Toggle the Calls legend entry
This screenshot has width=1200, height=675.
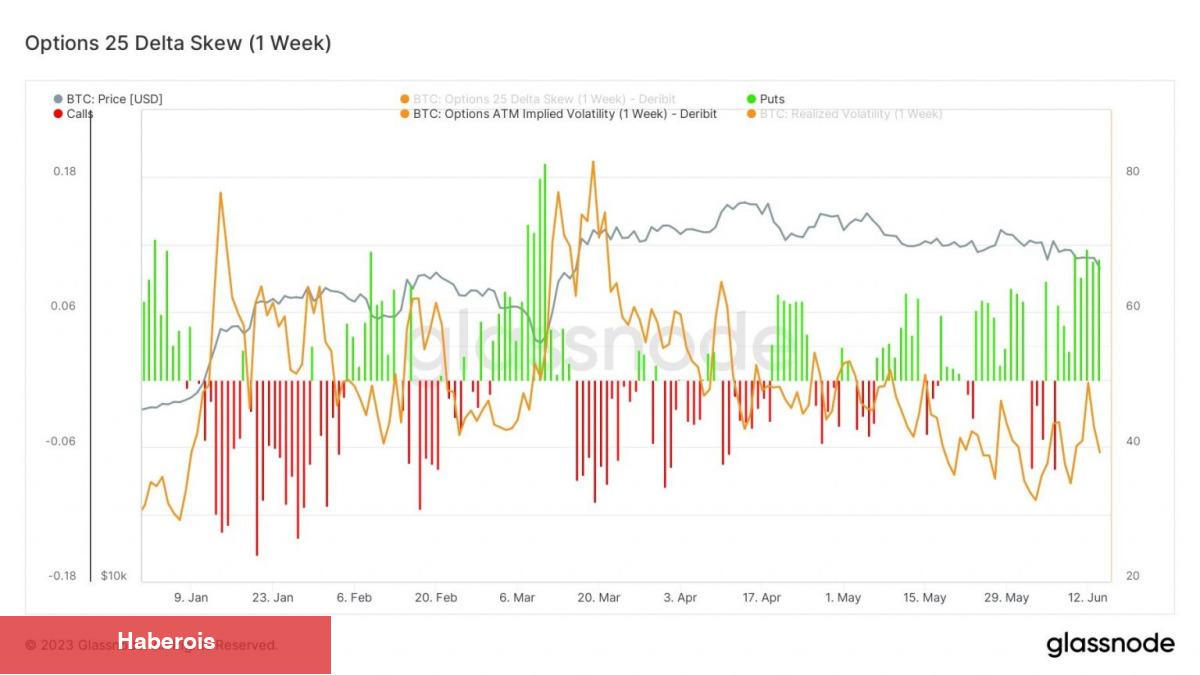73,114
